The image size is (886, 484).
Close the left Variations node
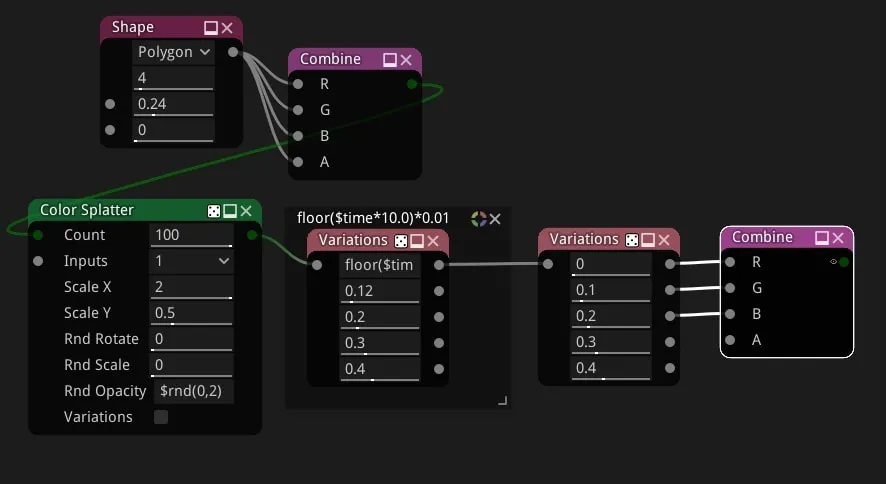click(x=433, y=241)
